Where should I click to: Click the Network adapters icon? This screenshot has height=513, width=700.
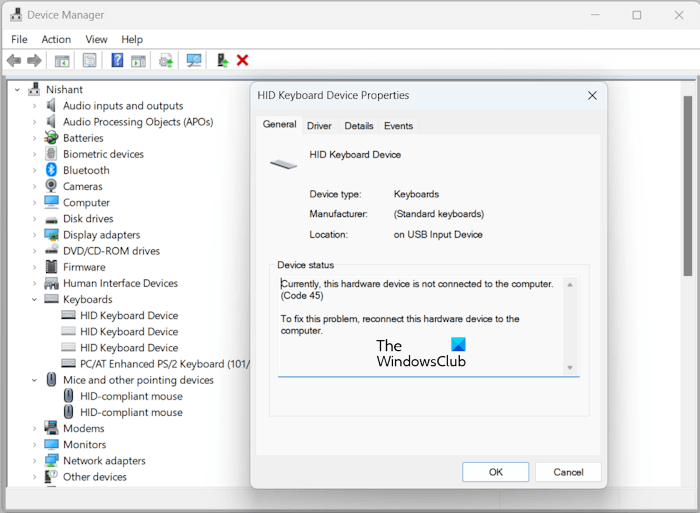(51, 460)
